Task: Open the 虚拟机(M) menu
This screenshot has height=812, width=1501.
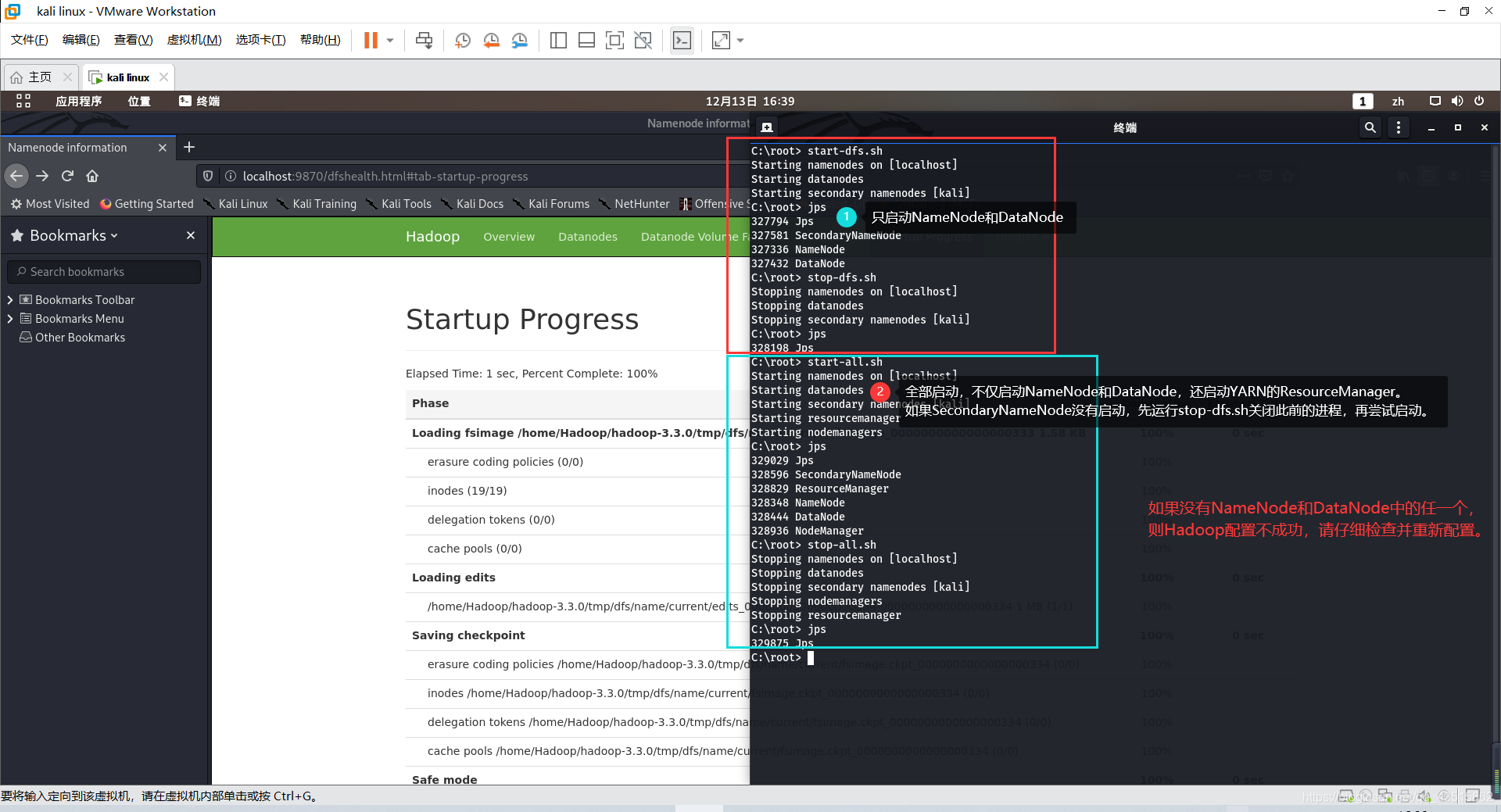Action: pyautogui.click(x=194, y=40)
